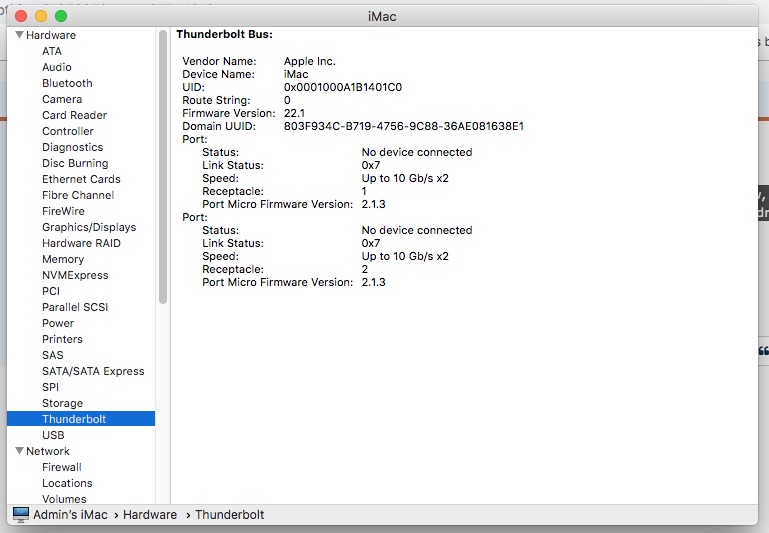Select Parallel SCSI in the sidebar
Viewport: 769px width, 533px height.
75,307
